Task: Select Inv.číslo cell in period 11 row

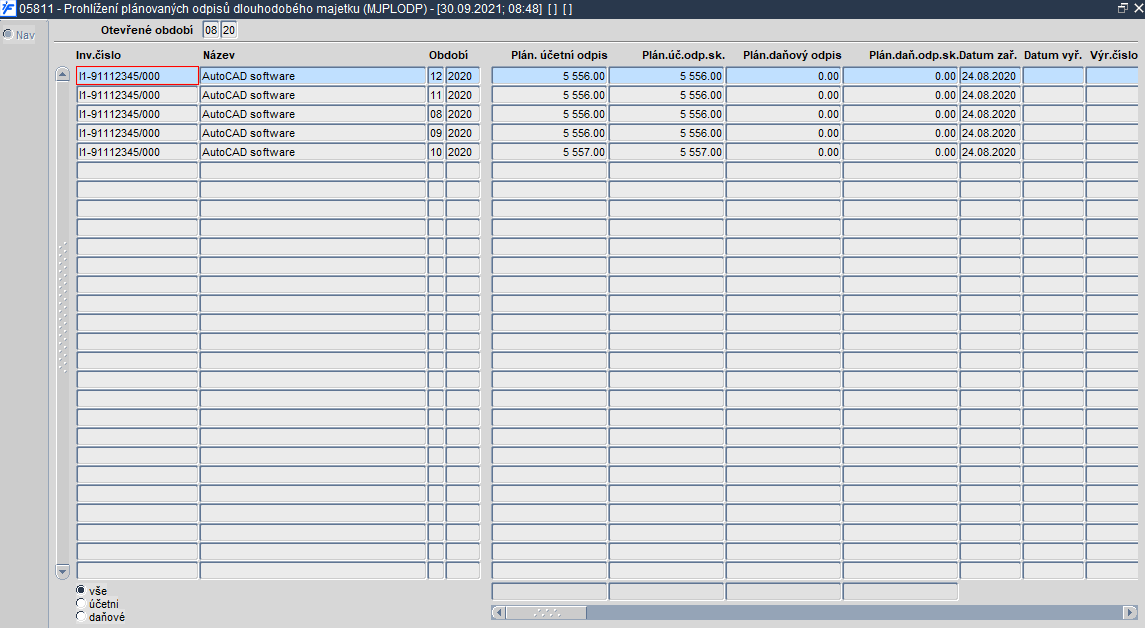Action: click(x=137, y=95)
